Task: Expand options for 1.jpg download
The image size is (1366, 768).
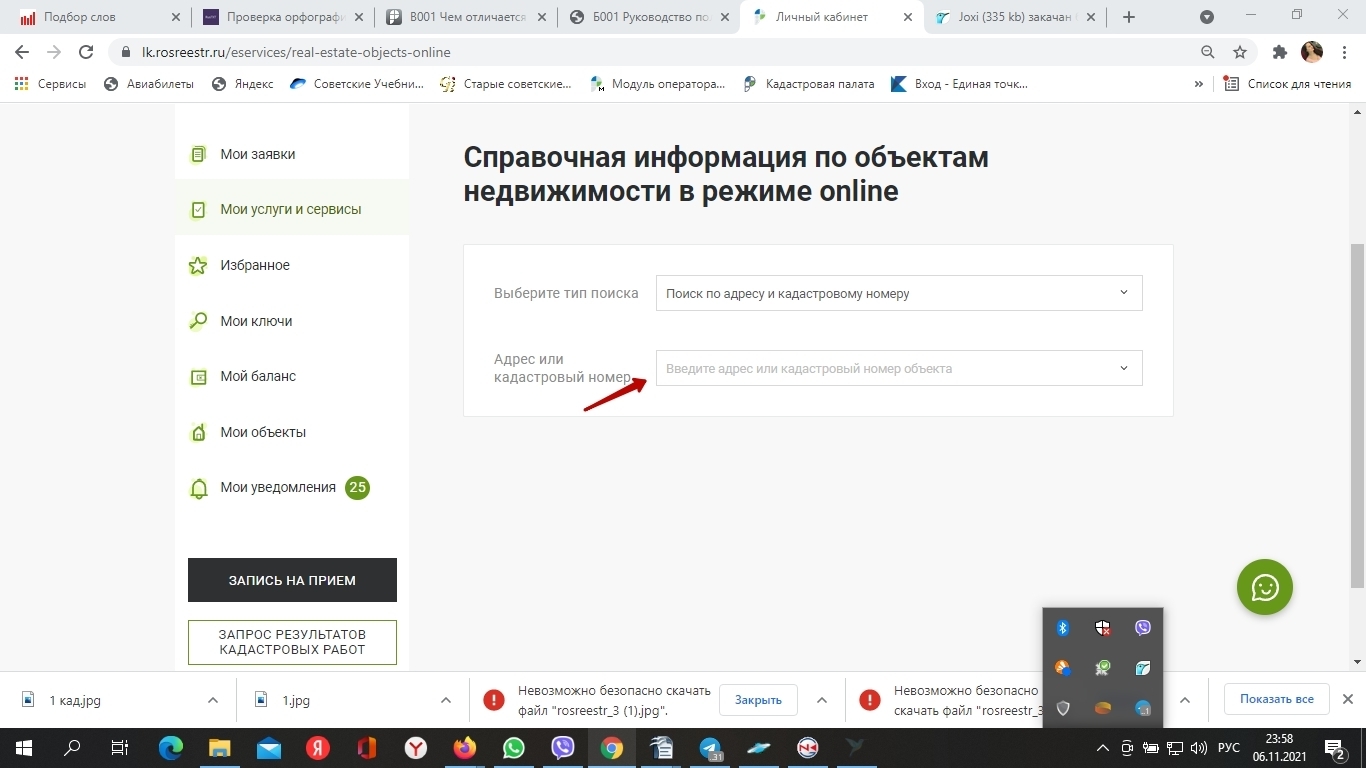Action: click(446, 700)
